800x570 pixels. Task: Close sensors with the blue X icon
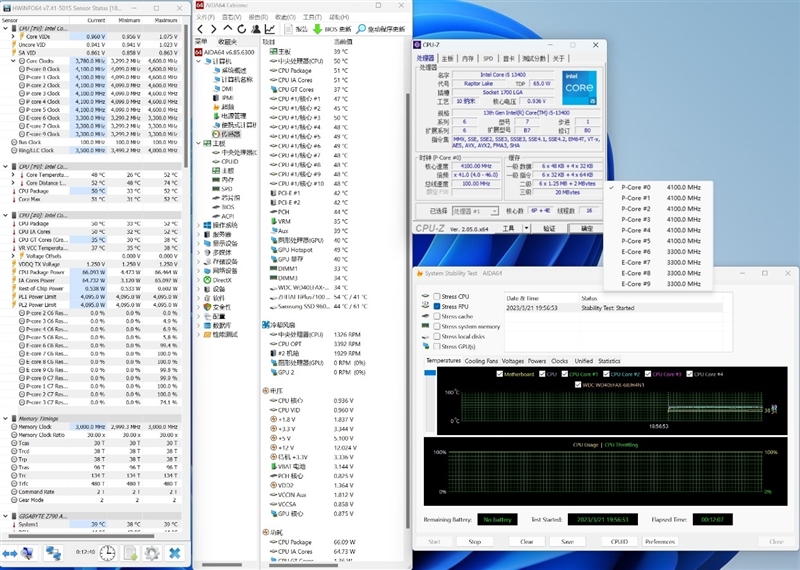pyautogui.click(x=174, y=553)
